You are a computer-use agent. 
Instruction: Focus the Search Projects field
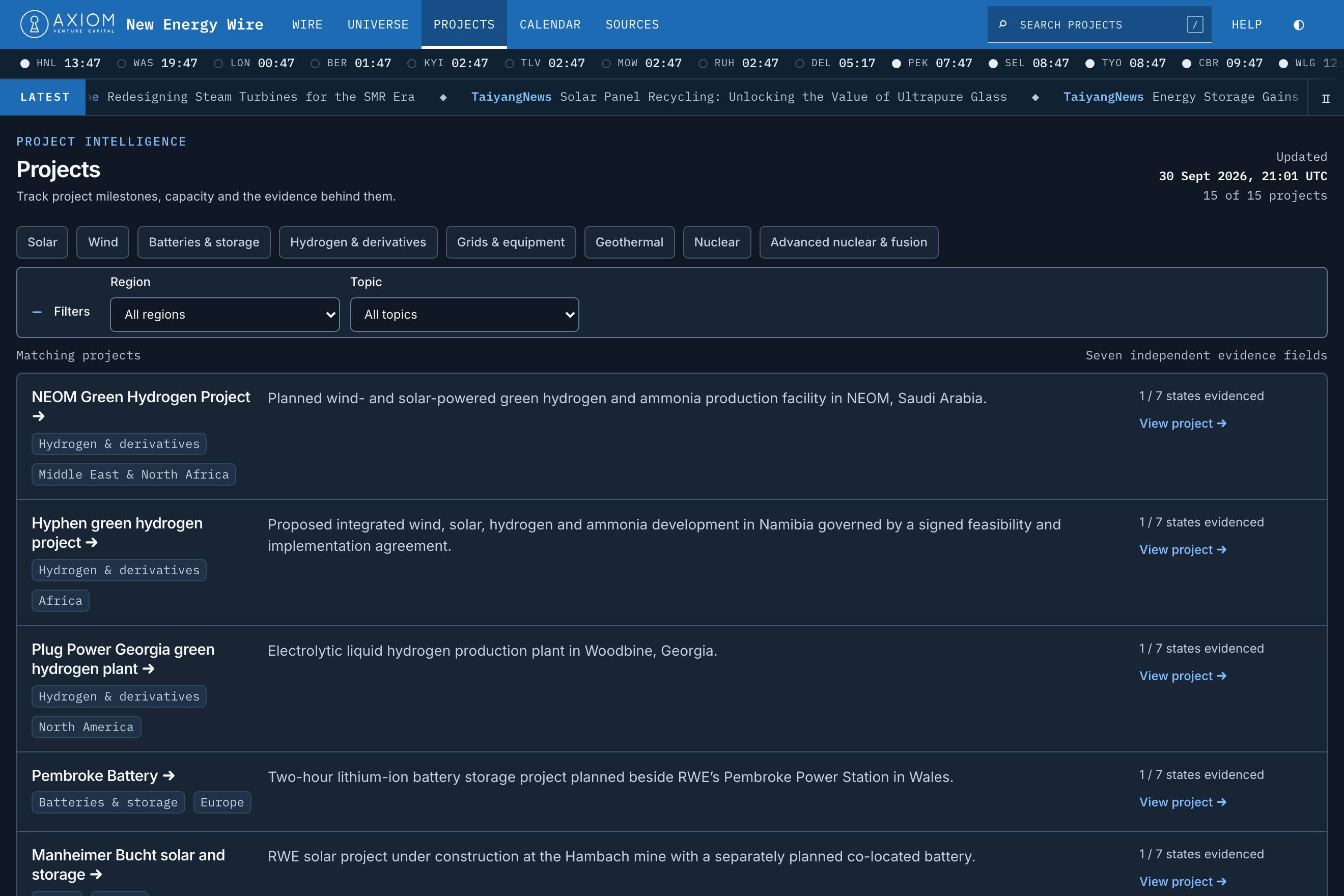coord(1099,24)
